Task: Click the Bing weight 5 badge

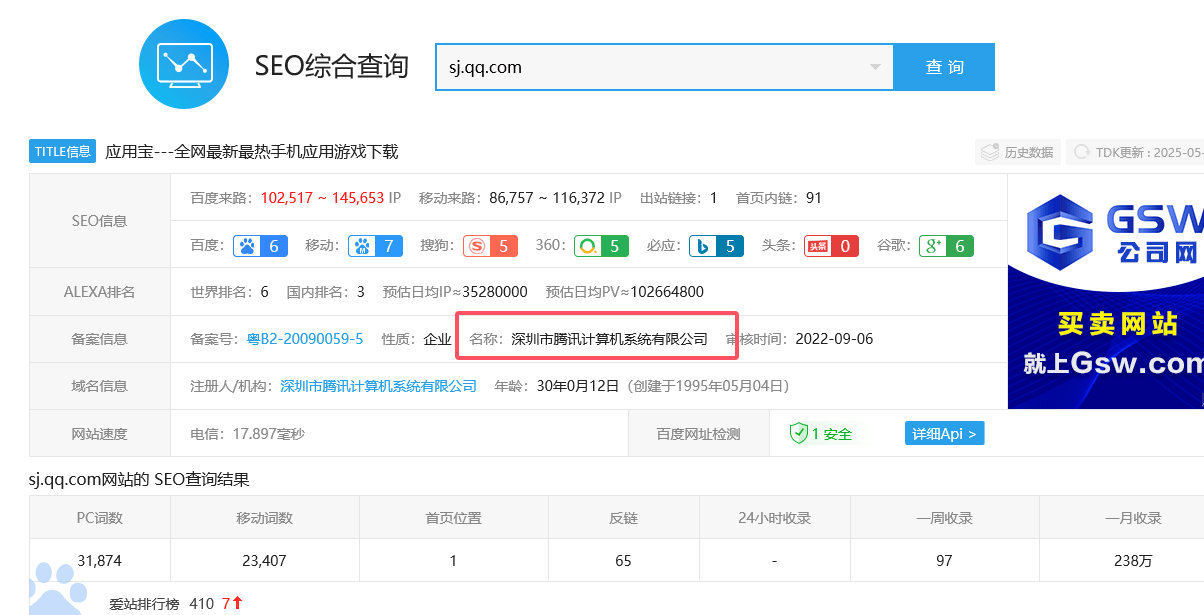Action: 716,245
